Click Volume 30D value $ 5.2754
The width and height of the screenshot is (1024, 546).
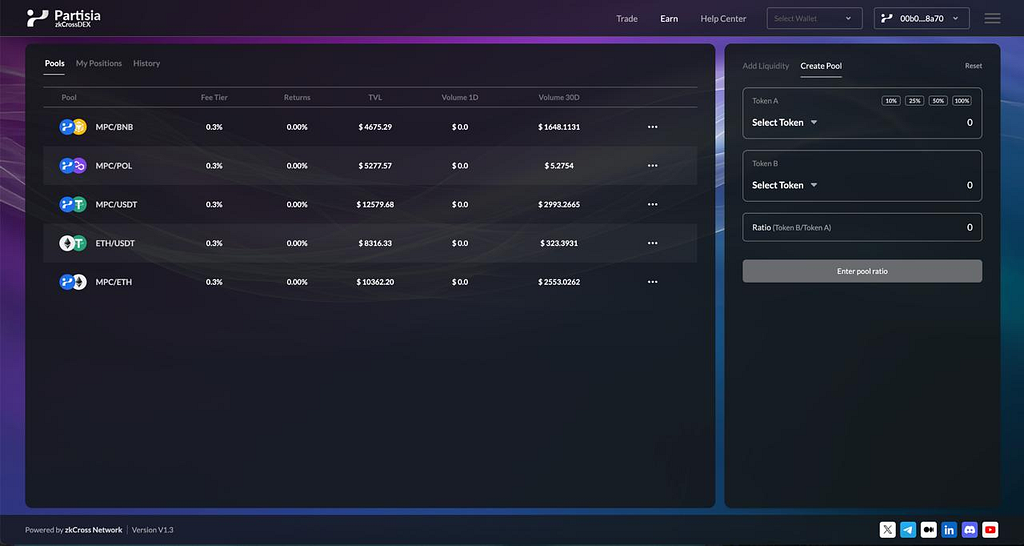point(559,166)
